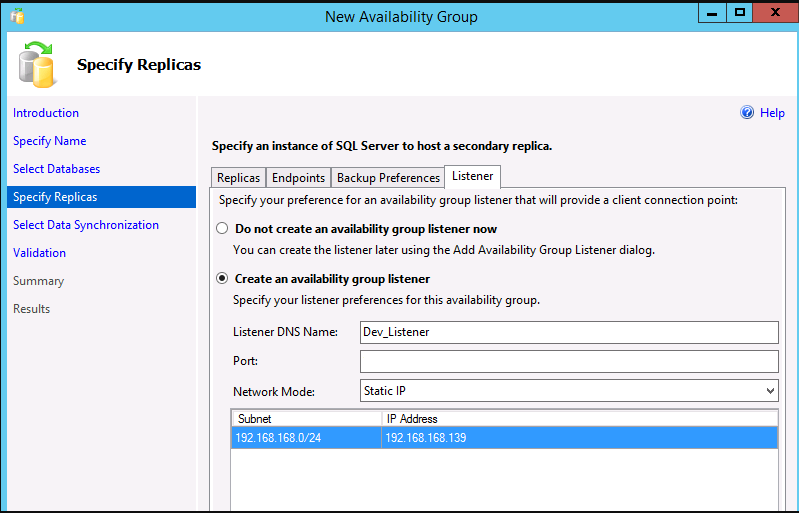Switch to the Replicas tab
Screen dimensions: 799x513
pyautogui.click(x=238, y=178)
